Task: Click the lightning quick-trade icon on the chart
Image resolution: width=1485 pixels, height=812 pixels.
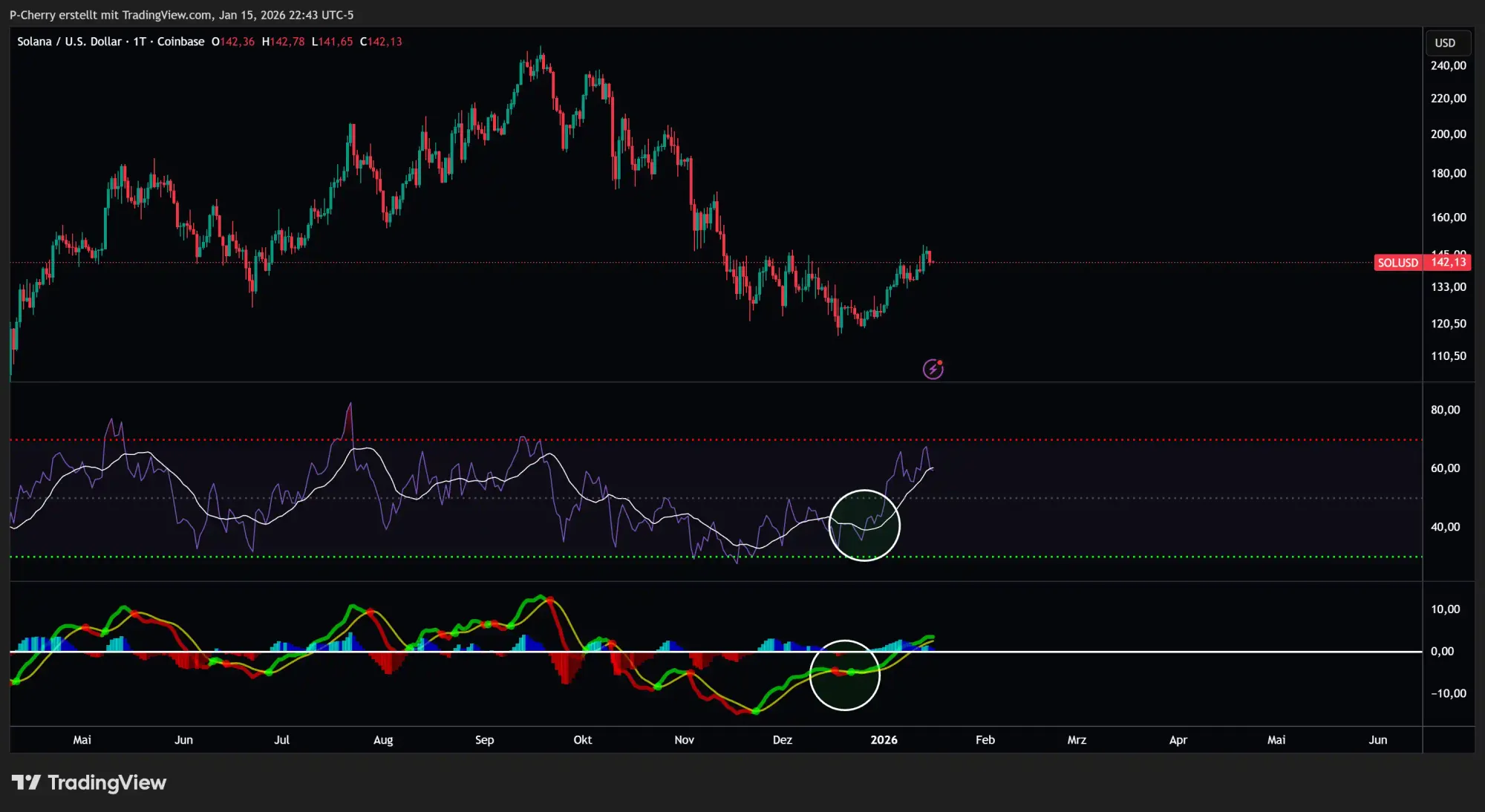Action: pos(933,368)
